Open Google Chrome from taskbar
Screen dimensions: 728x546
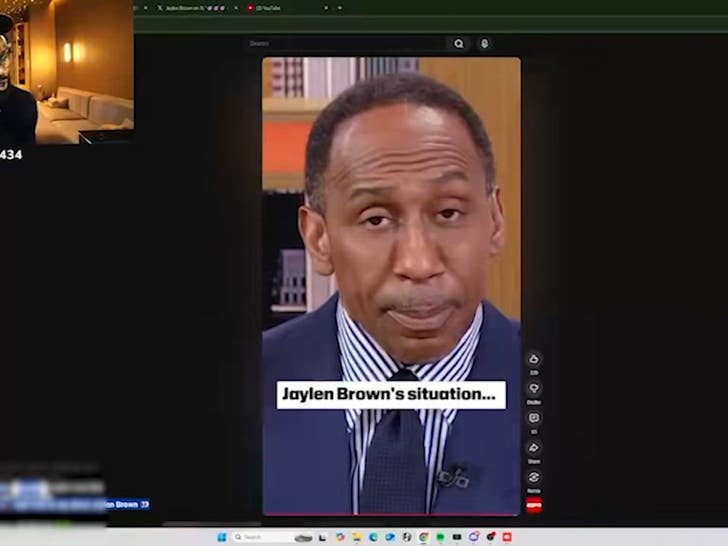tap(423, 537)
